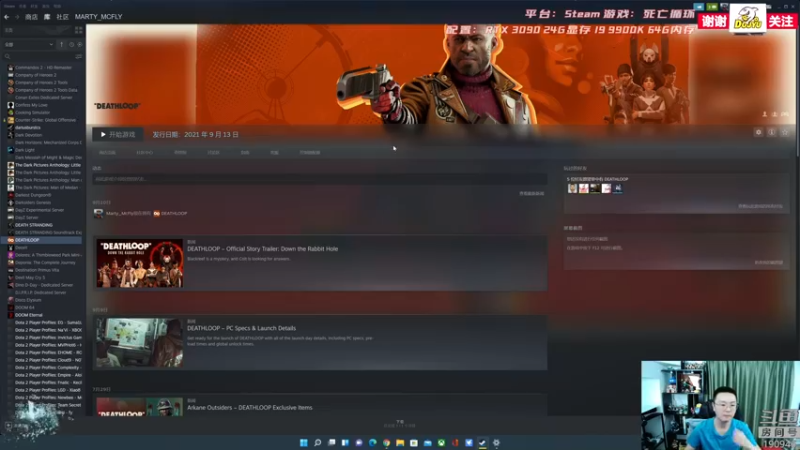Select DOOM Eternal in library
Image resolution: width=800 pixels, height=450 pixels.
tap(29, 315)
